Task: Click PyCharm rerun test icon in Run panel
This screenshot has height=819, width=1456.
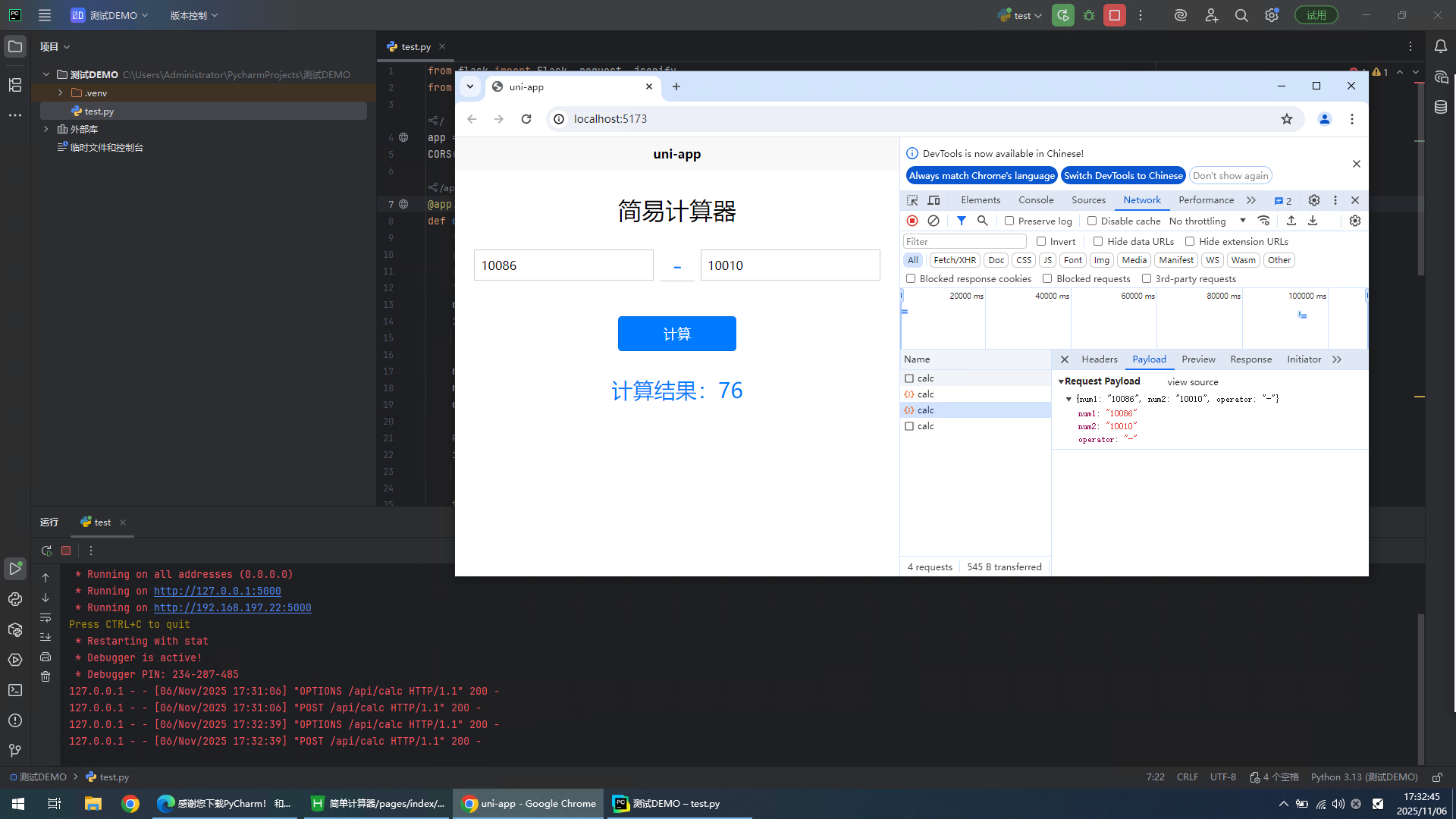Action: pos(47,551)
